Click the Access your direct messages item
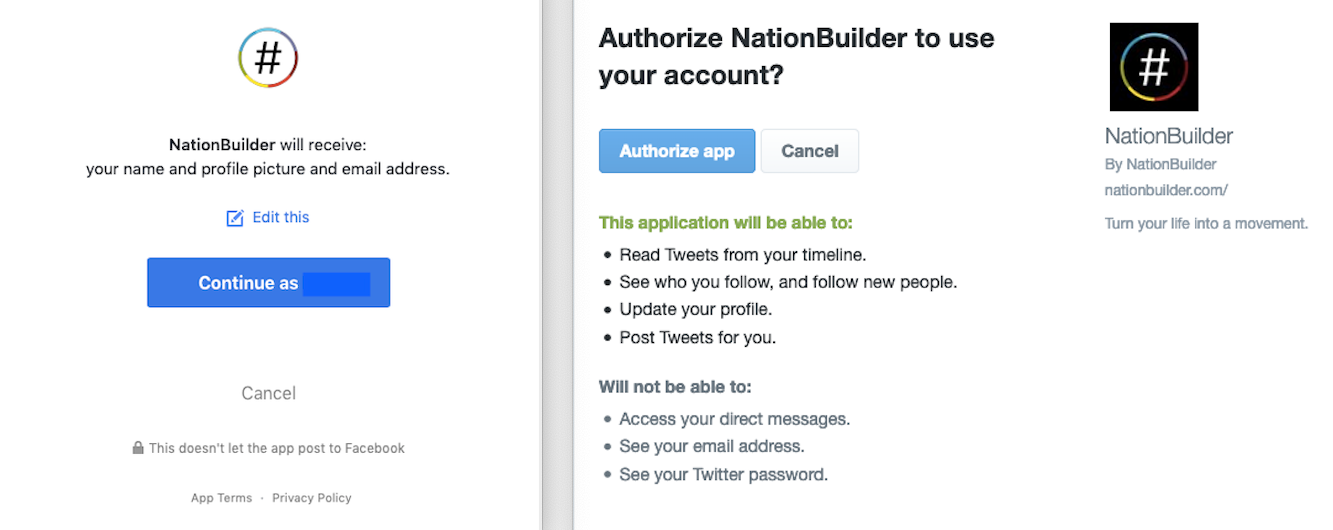 (734, 419)
